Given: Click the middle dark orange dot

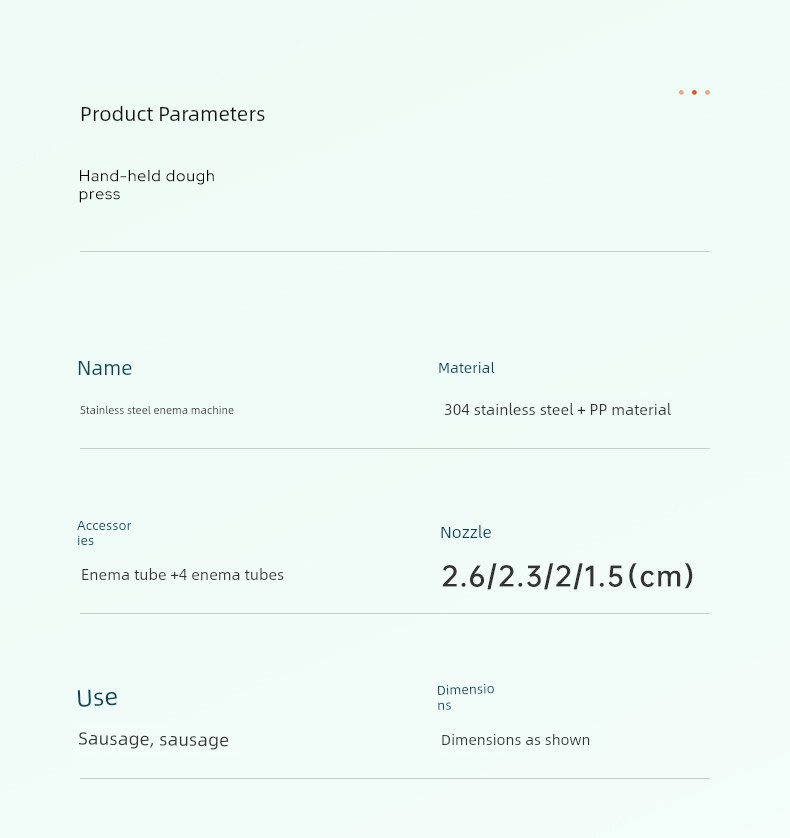Looking at the screenshot, I should point(694,93).
